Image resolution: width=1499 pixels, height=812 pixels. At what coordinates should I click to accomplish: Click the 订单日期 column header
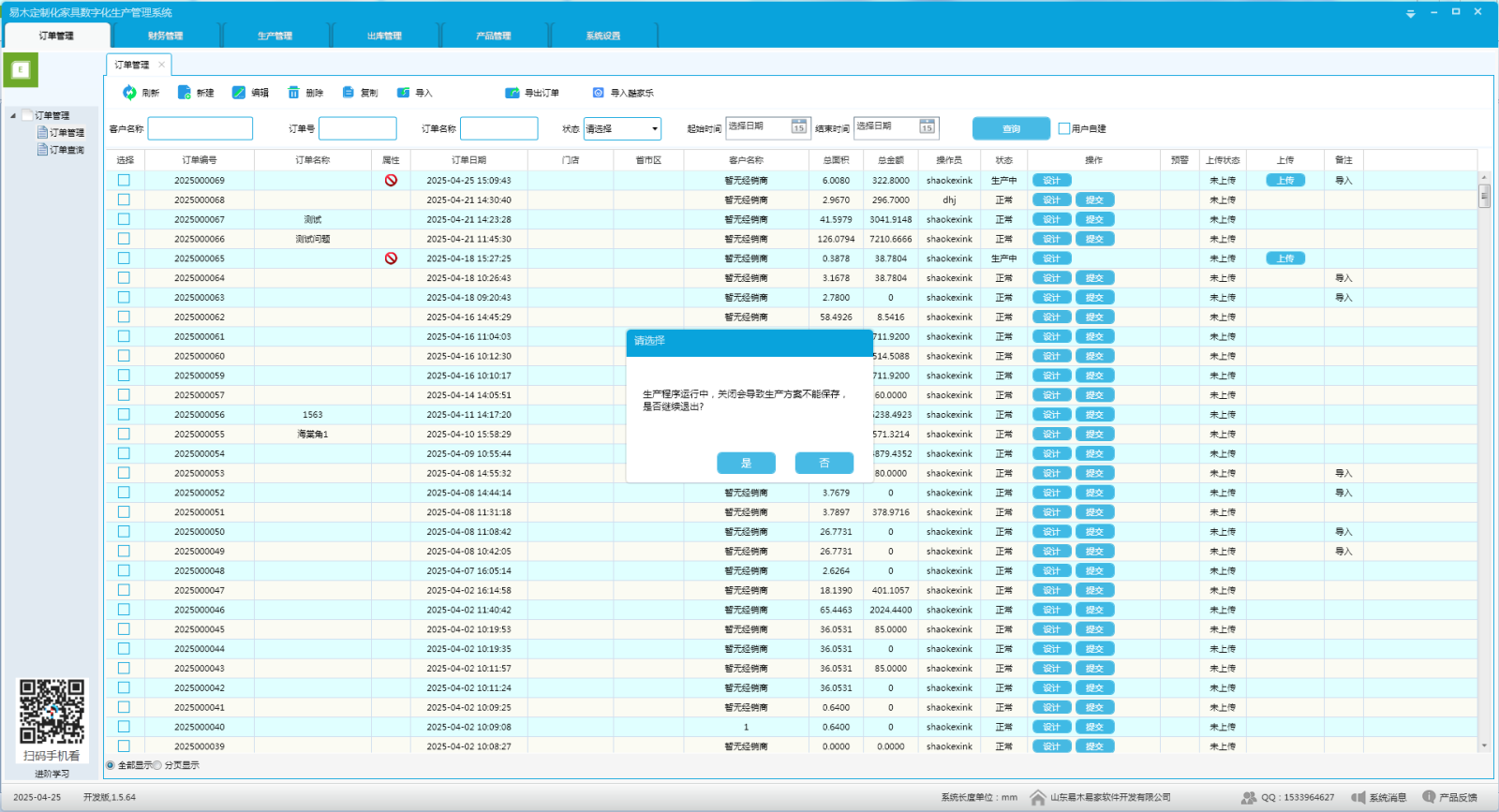468,160
